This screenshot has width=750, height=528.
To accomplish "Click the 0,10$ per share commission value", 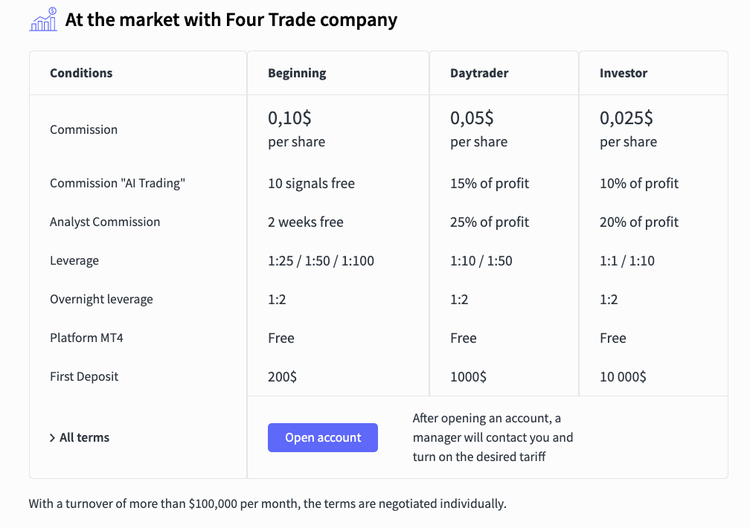I will point(296,129).
